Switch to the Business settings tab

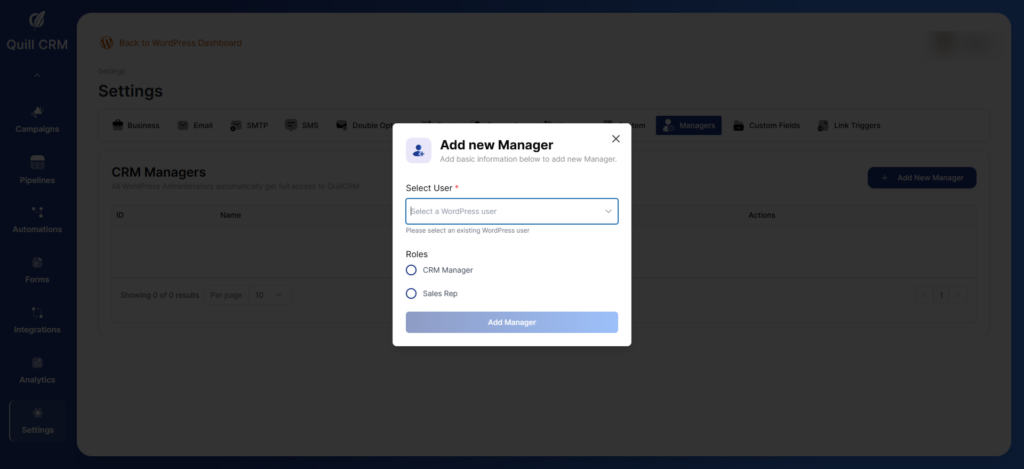136,126
